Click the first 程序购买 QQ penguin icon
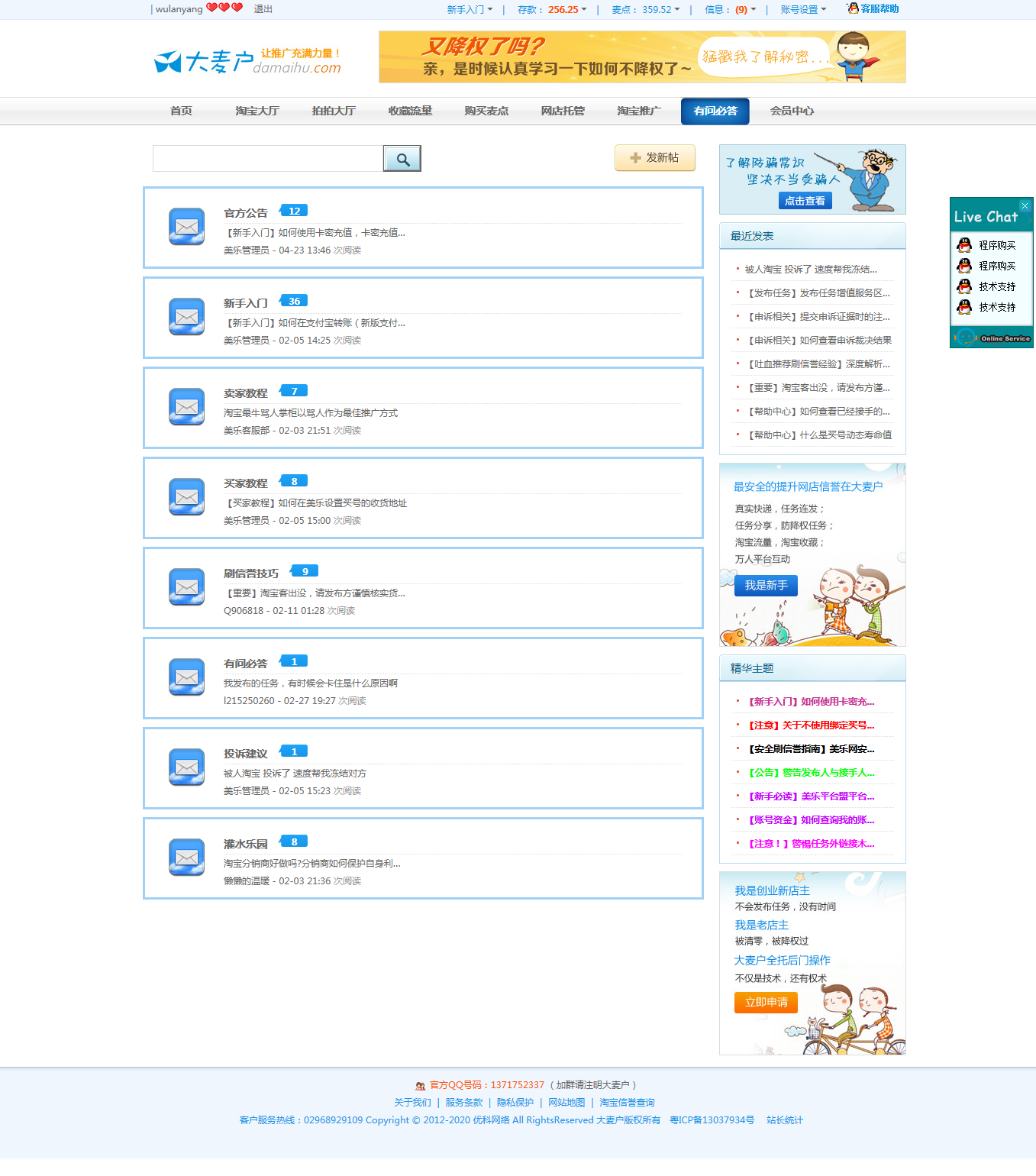Screen dimensions: 1036x1176 (x=964, y=245)
